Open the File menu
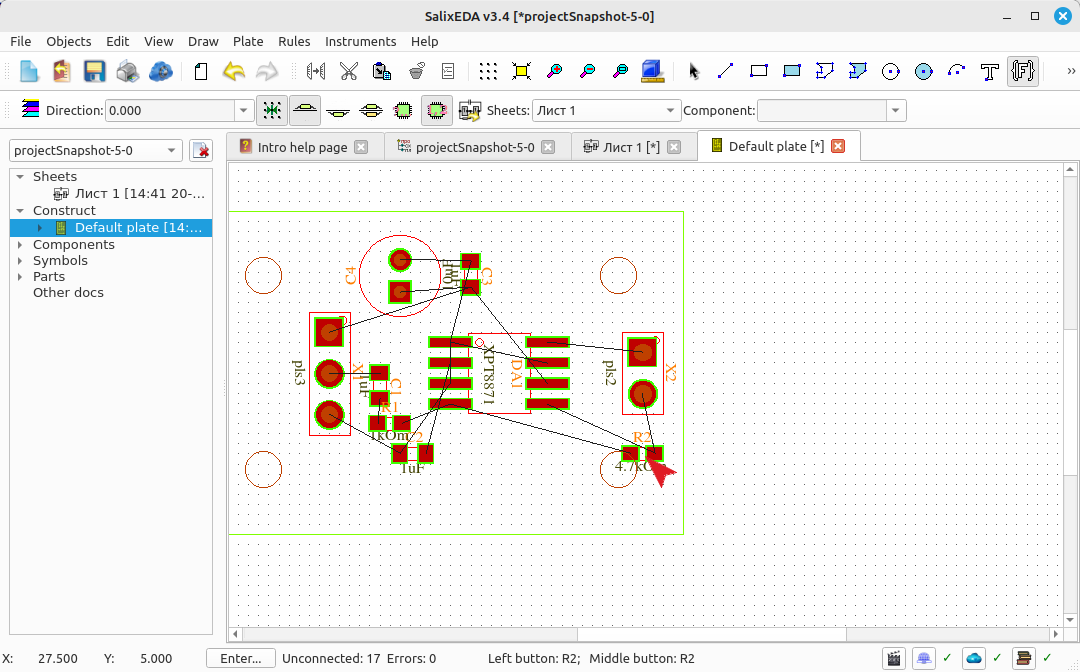The image size is (1080, 672). click(21, 41)
